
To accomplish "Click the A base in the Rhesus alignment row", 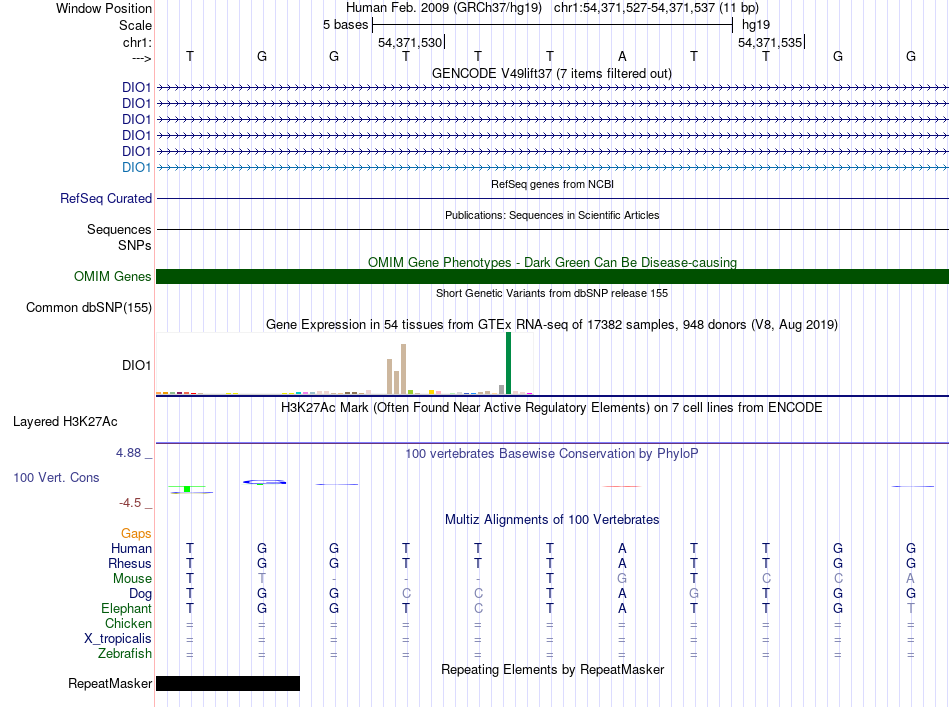I will pos(622,563).
